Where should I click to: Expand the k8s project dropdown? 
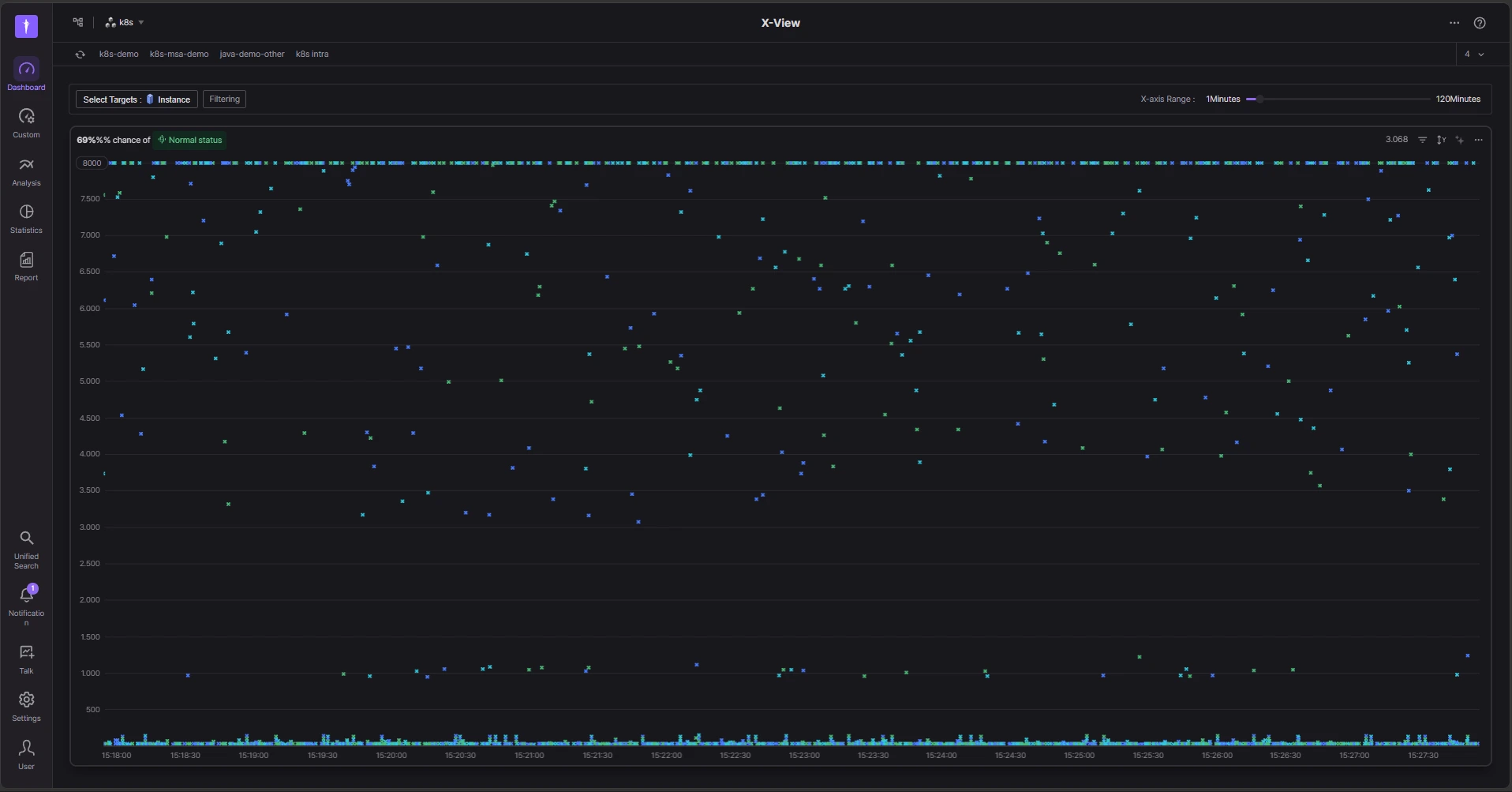tap(125, 23)
